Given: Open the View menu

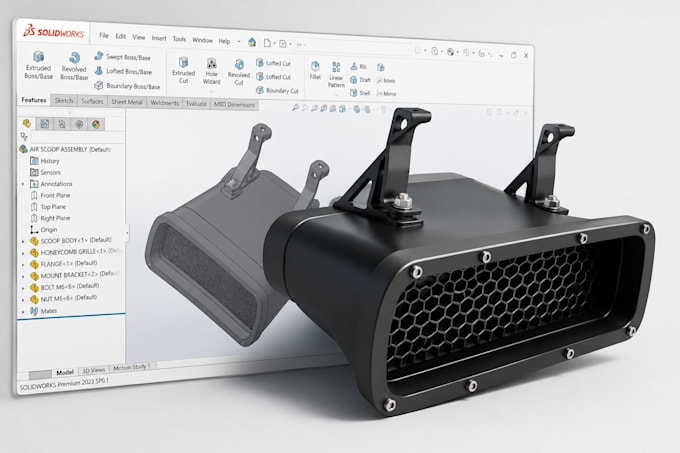Looking at the screenshot, I should tap(139, 37).
